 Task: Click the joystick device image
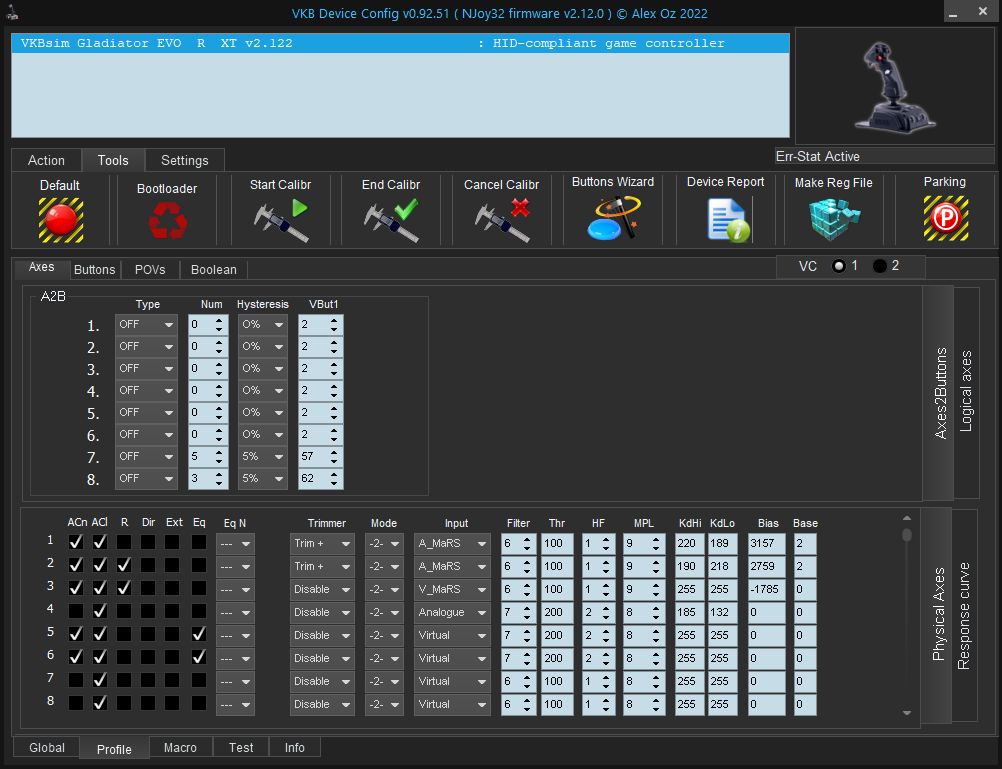tap(895, 87)
